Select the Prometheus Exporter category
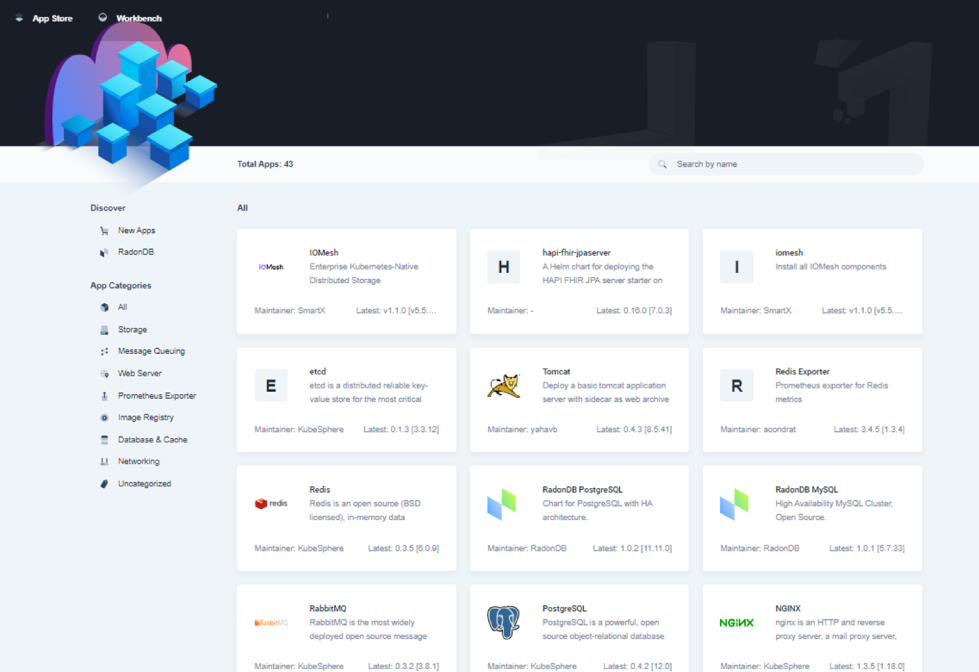The height and width of the screenshot is (672, 979). [156, 395]
